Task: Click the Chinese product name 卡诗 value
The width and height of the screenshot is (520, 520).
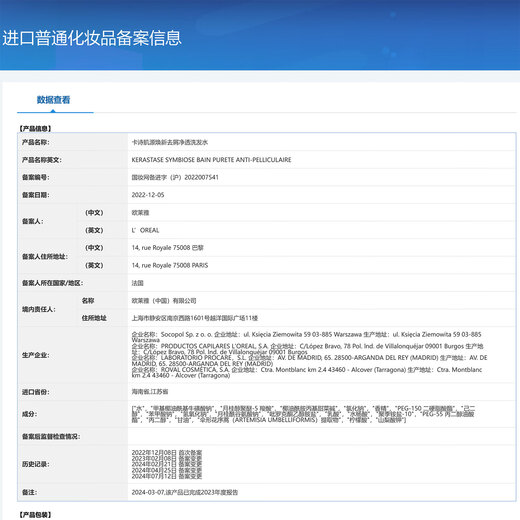Action: 170,142
